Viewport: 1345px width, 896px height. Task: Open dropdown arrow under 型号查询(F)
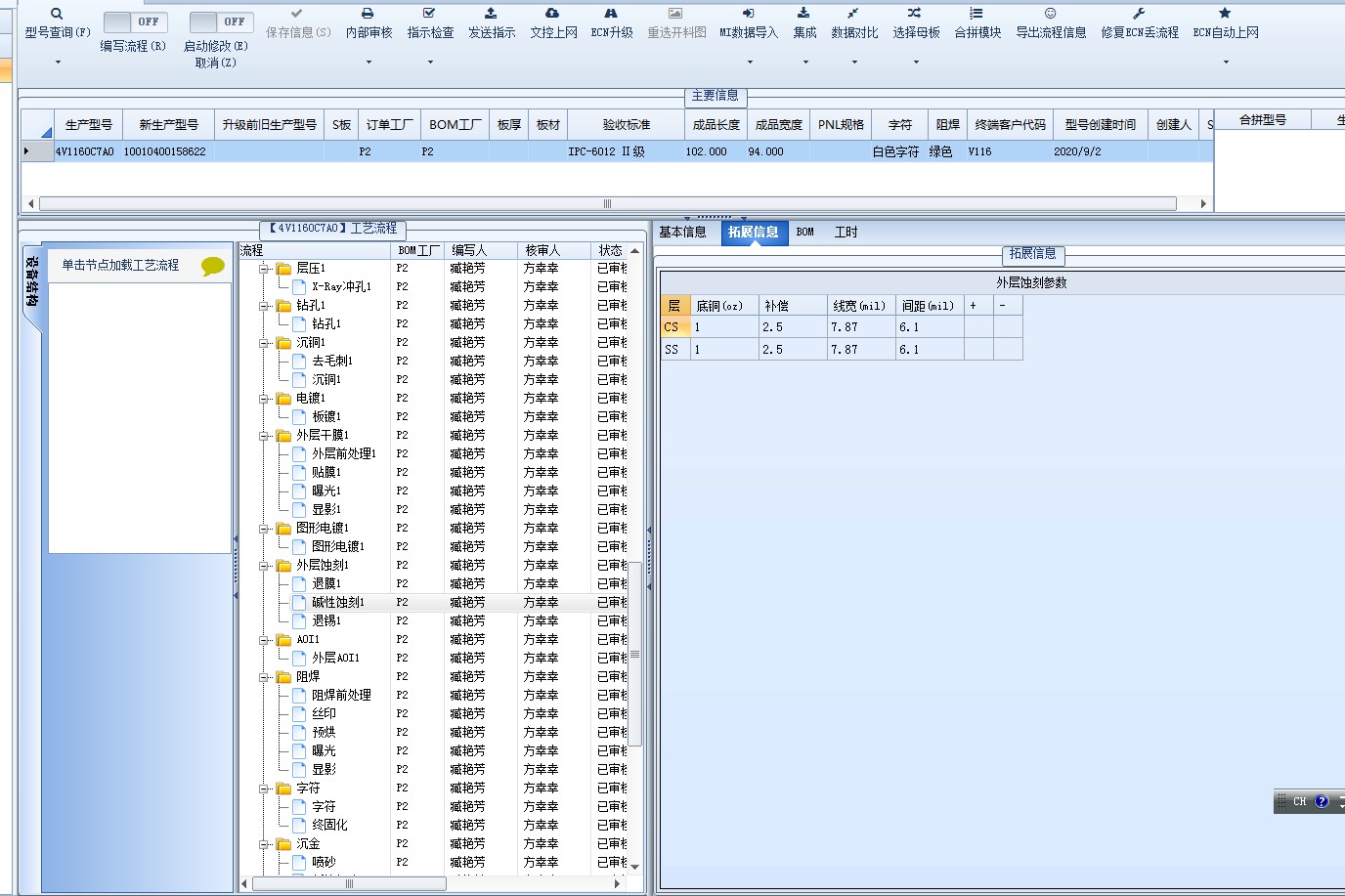coord(58,63)
